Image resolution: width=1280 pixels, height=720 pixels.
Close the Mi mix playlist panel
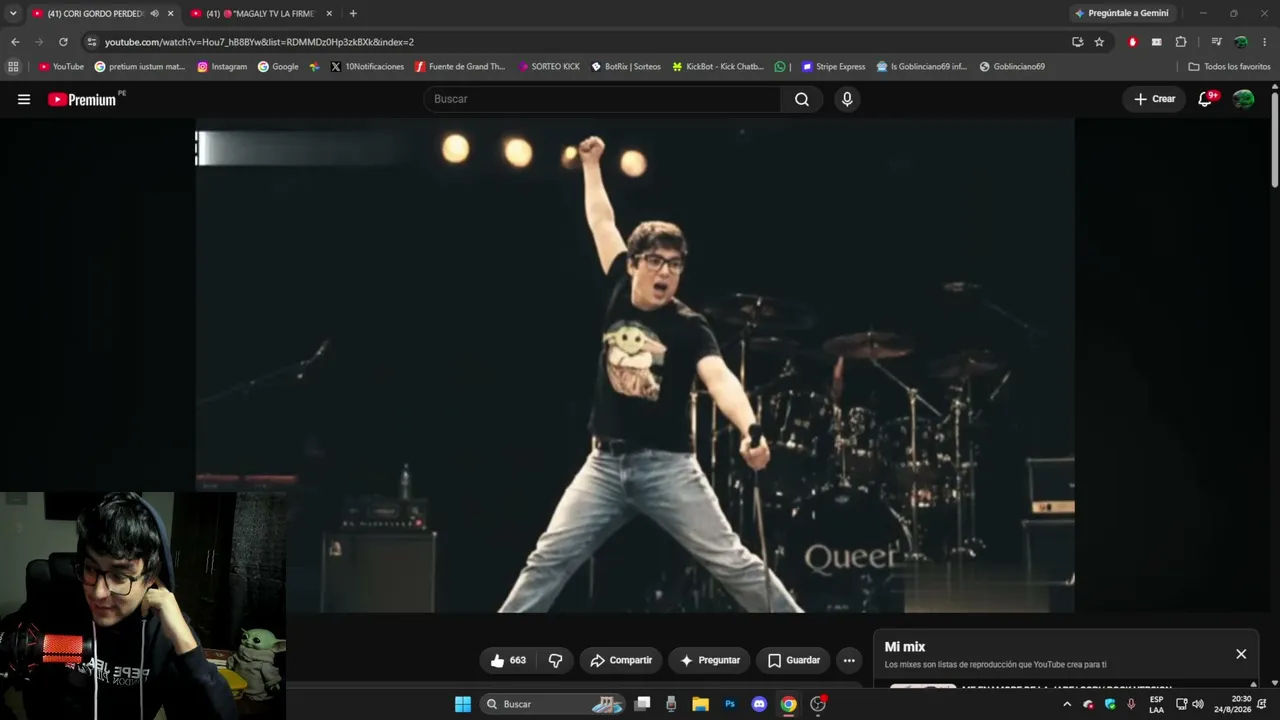1241,654
